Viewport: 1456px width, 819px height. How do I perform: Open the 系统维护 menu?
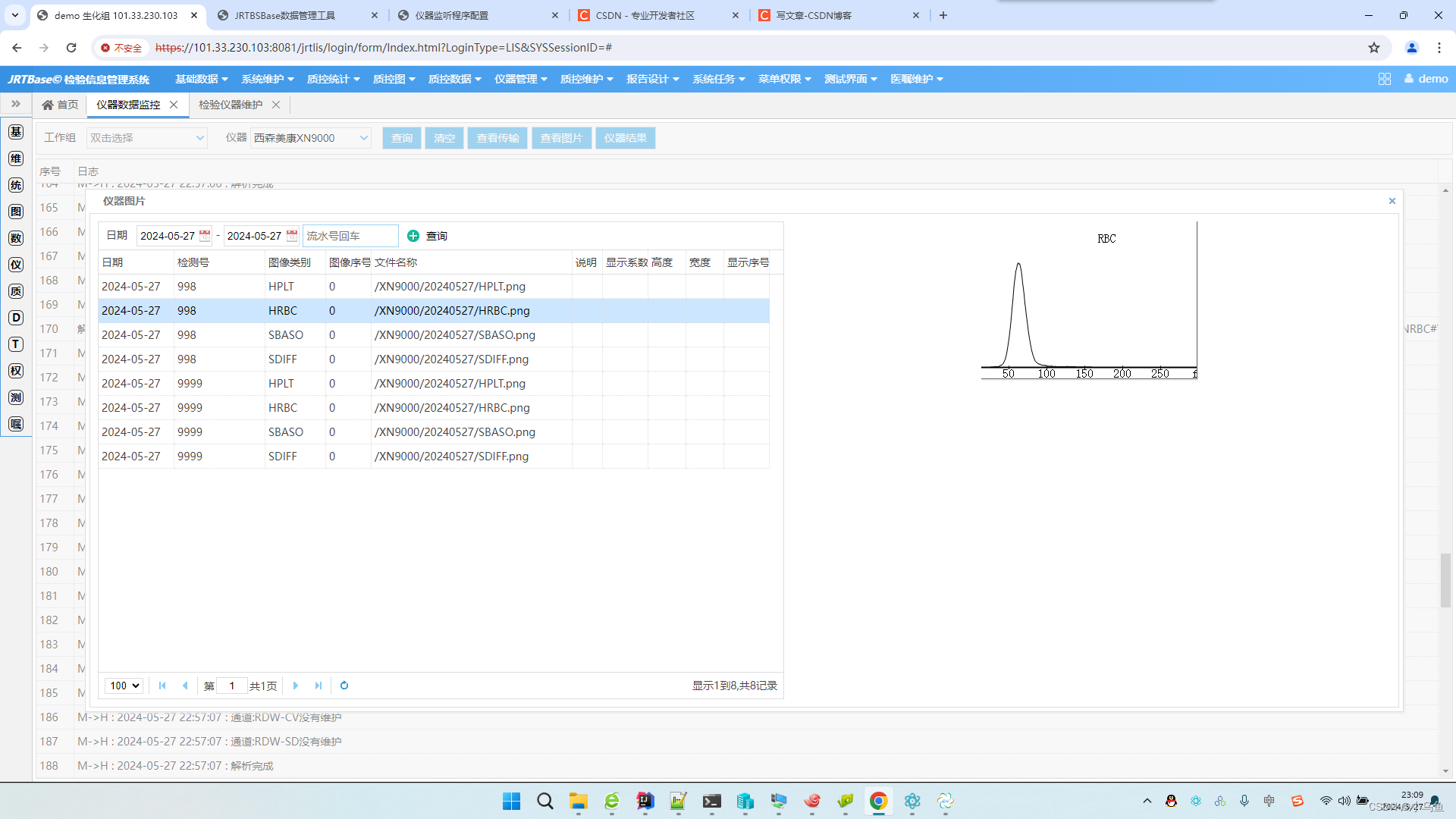(268, 79)
